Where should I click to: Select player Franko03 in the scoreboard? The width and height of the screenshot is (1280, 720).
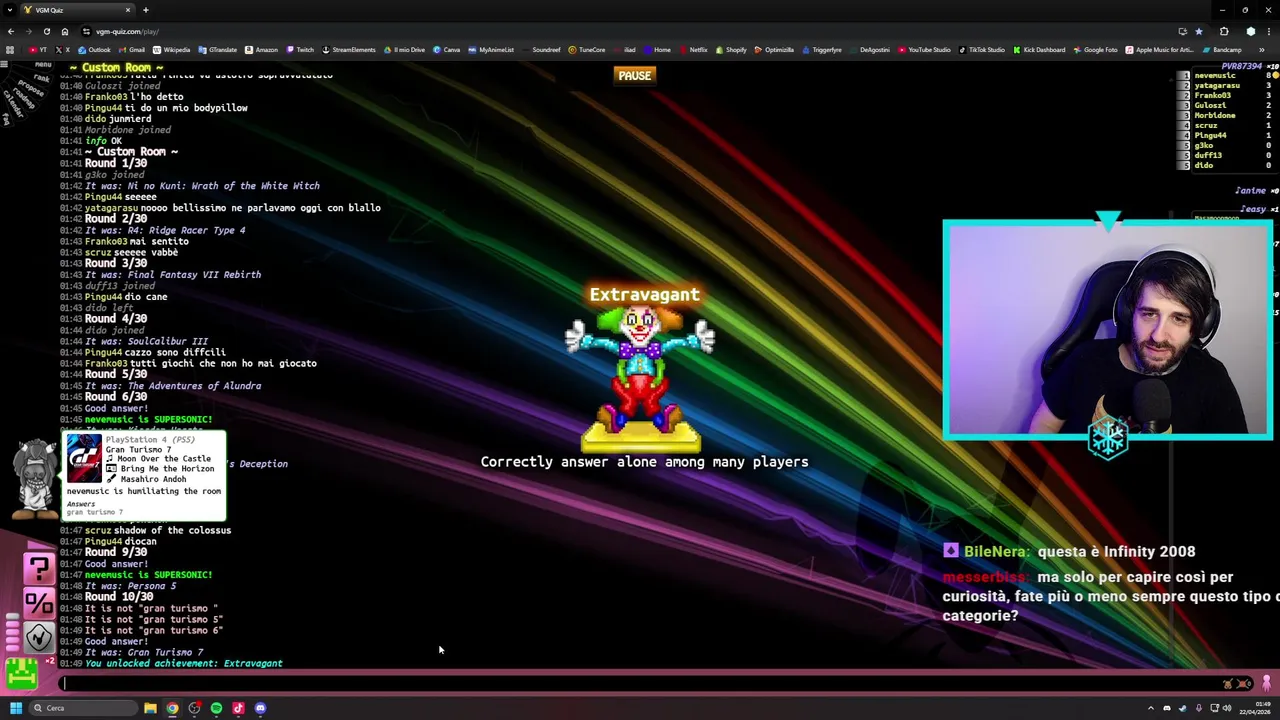pyautogui.click(x=1212, y=96)
